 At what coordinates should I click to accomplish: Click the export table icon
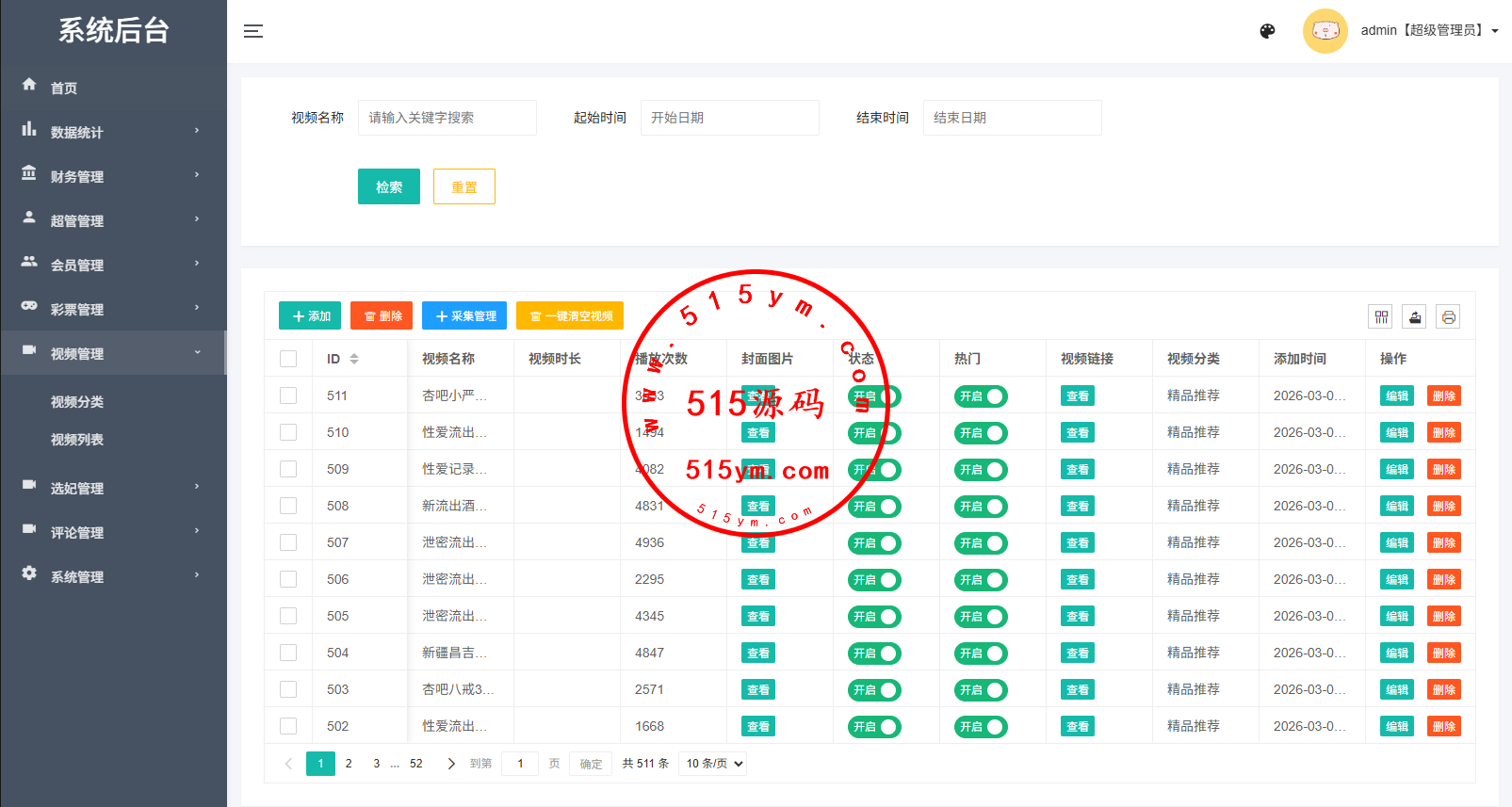(x=1414, y=317)
